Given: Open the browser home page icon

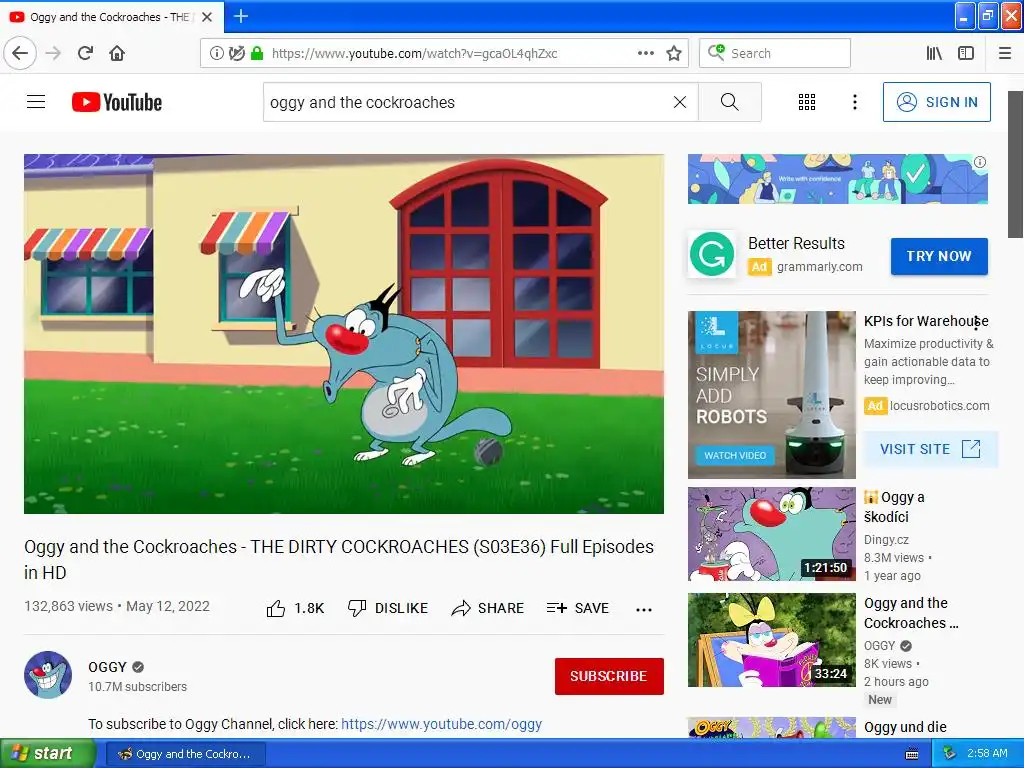Looking at the screenshot, I should pyautogui.click(x=117, y=53).
